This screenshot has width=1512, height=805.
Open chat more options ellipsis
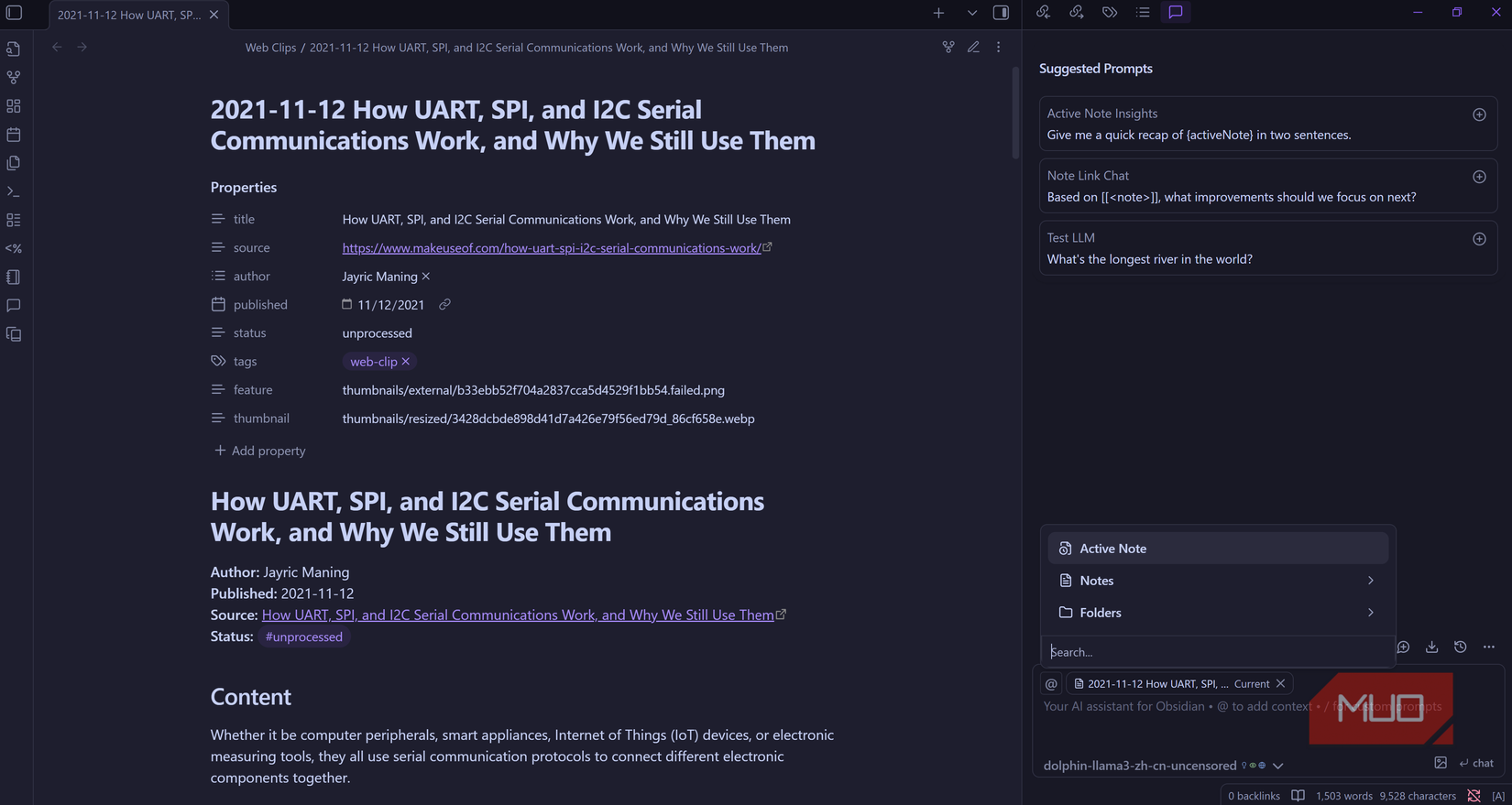(x=1489, y=647)
